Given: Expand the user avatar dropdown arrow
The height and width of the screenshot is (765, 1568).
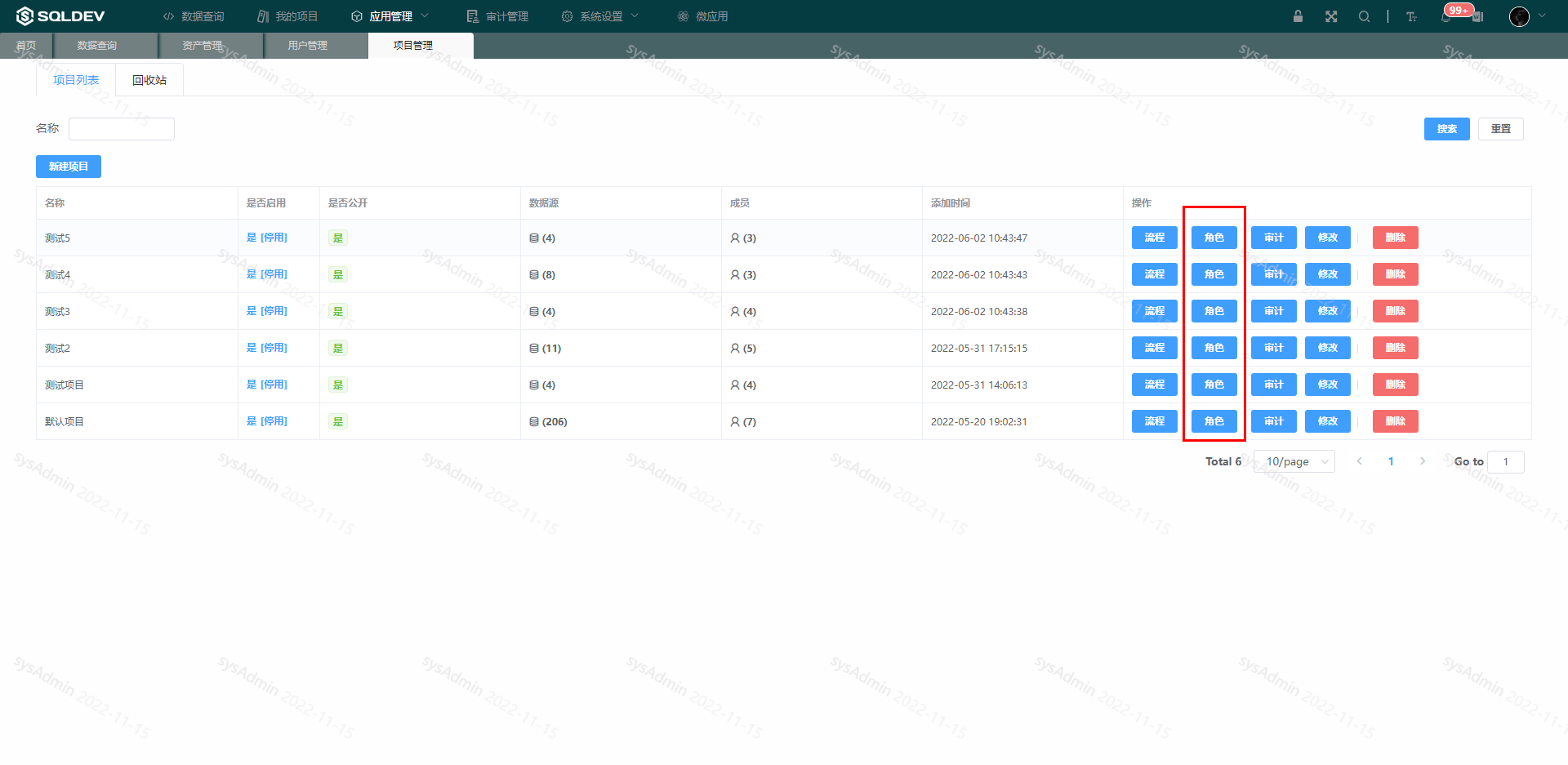Looking at the screenshot, I should coord(1542,16).
